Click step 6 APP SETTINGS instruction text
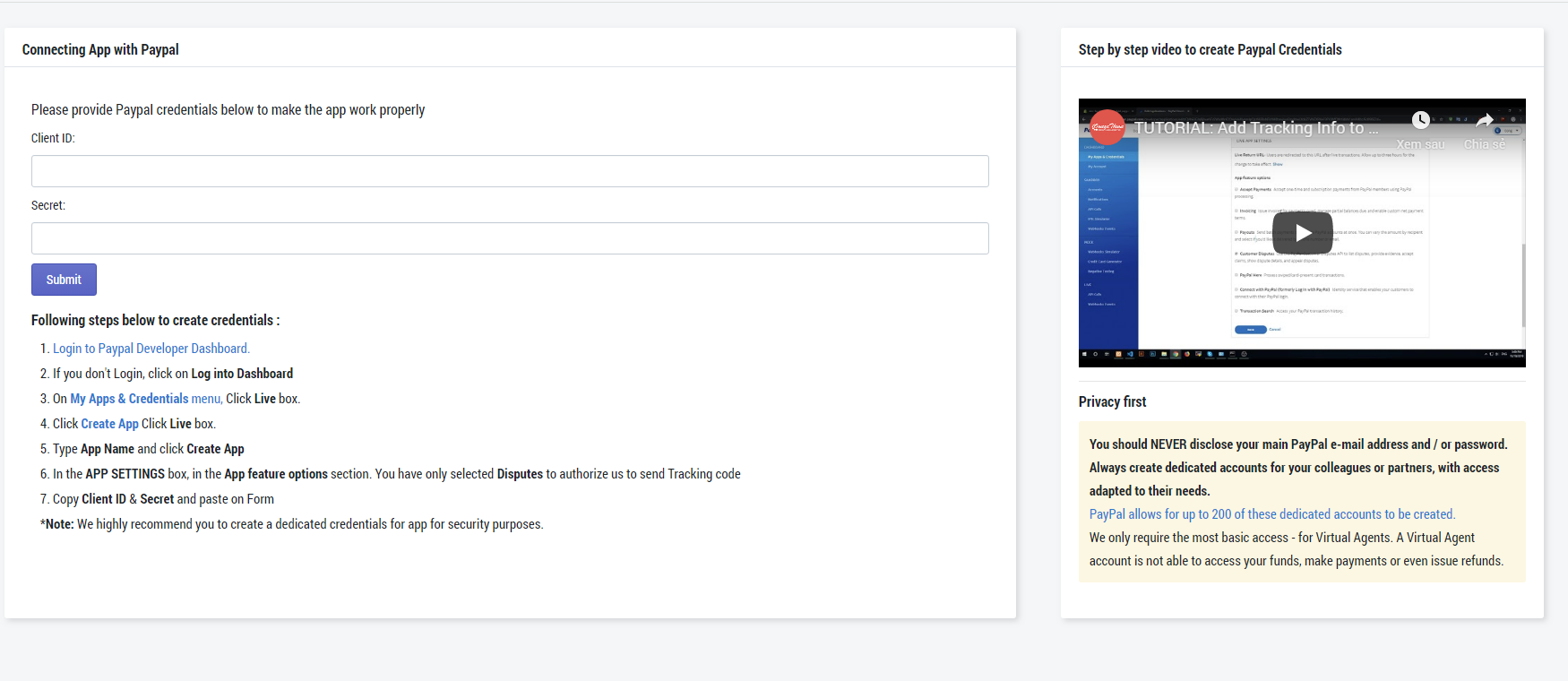Image resolution: width=1568 pixels, height=681 pixels. pyautogui.click(x=397, y=474)
